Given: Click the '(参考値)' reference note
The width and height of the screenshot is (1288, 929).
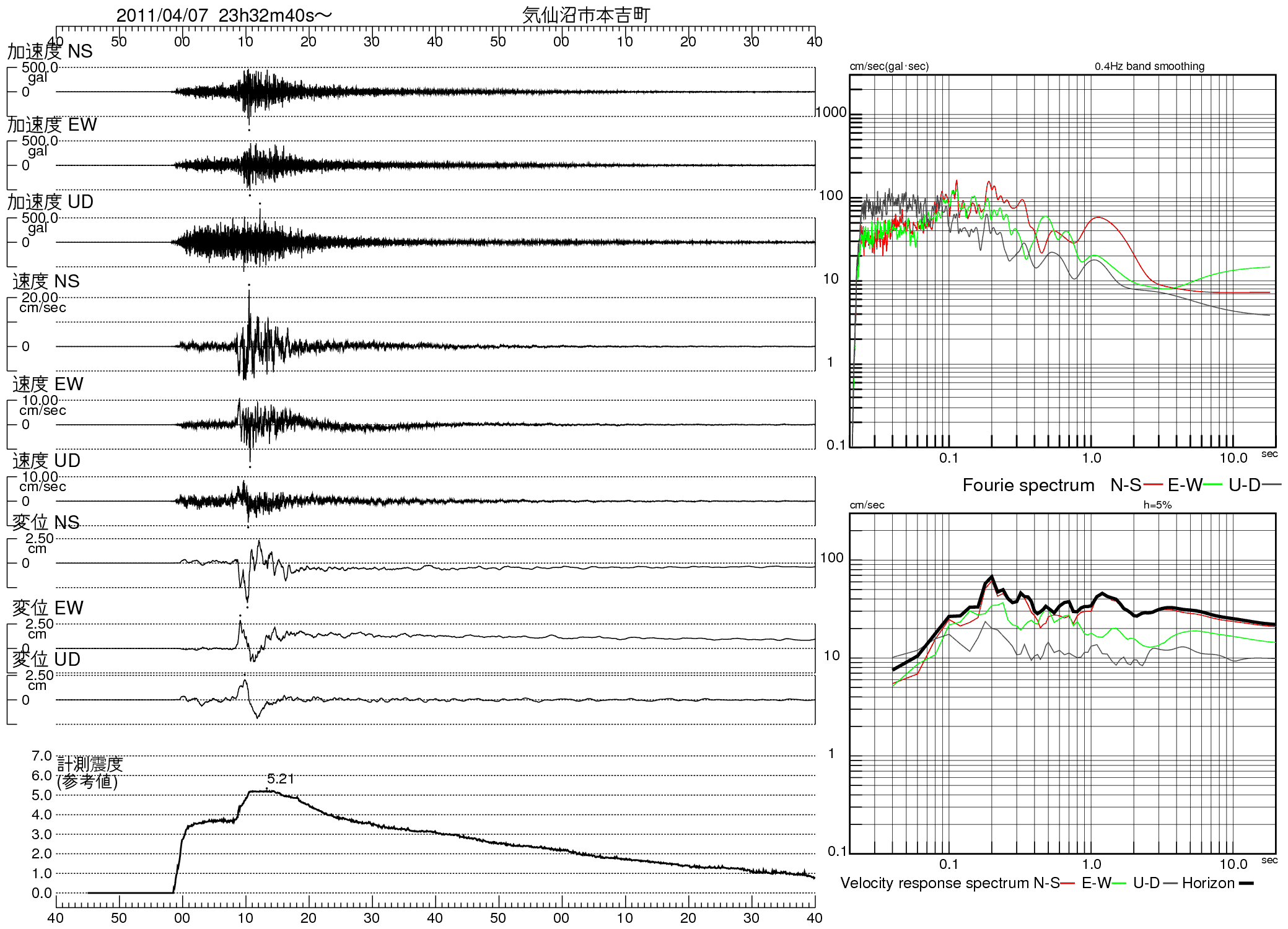Looking at the screenshot, I should click(x=87, y=782).
